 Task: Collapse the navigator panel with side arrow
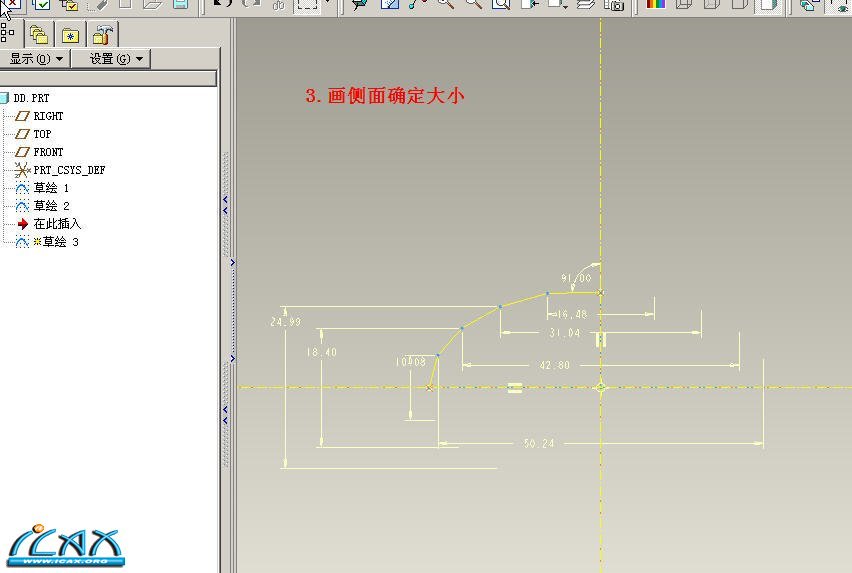[x=232, y=263]
